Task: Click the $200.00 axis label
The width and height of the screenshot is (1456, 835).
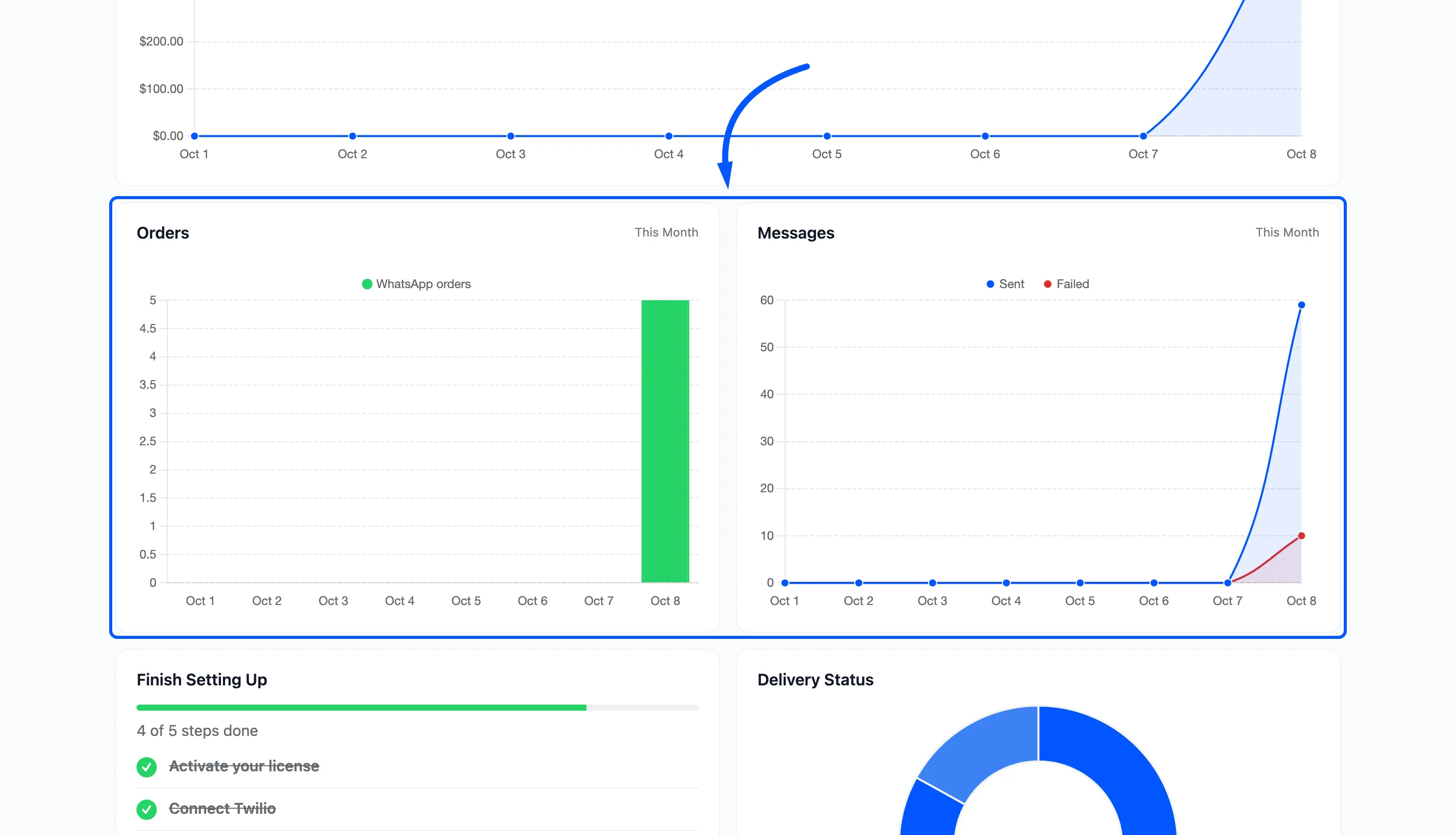Action: (x=161, y=41)
